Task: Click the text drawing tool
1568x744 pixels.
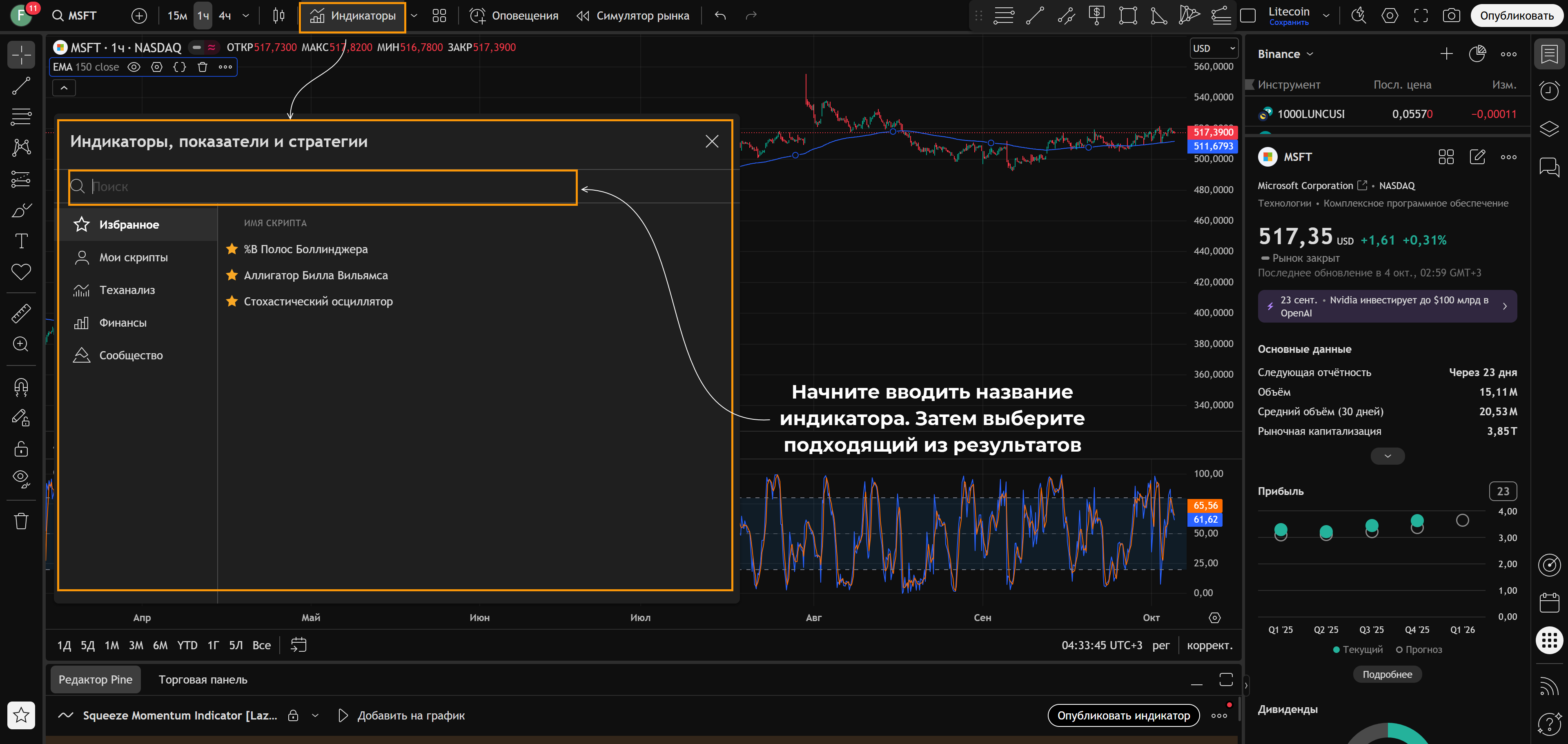Action: 21,241
